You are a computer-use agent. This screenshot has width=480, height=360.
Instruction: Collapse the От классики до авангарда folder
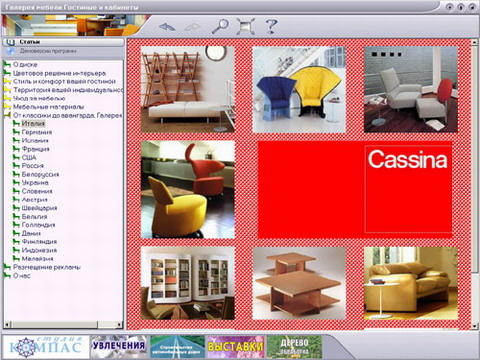point(7,115)
